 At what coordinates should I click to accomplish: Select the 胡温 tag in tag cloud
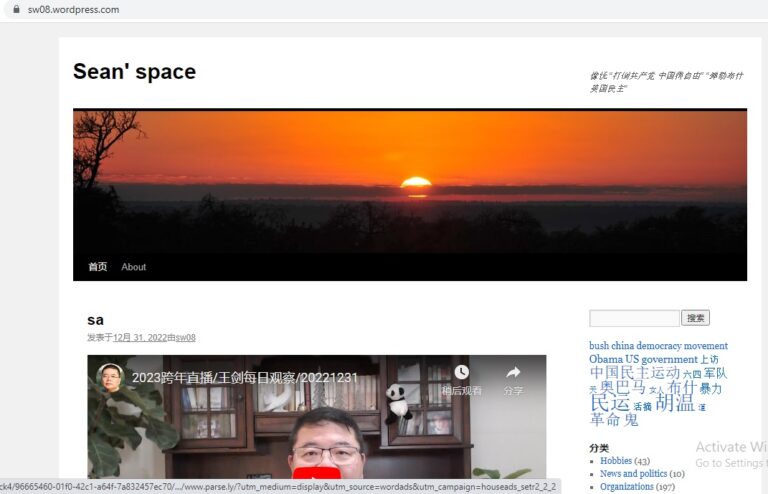pos(675,403)
